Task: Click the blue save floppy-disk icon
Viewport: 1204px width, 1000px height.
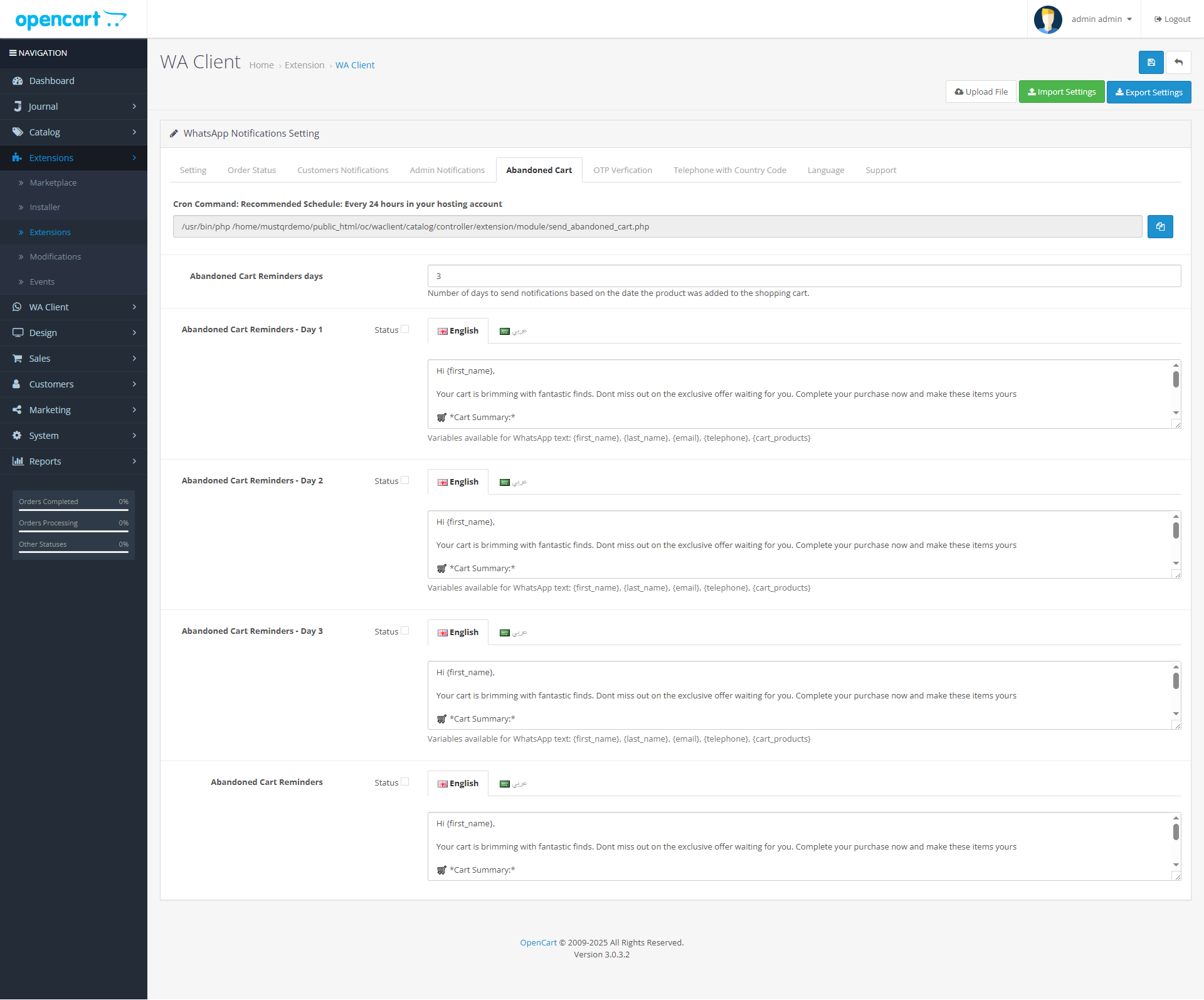Action: [1151, 63]
